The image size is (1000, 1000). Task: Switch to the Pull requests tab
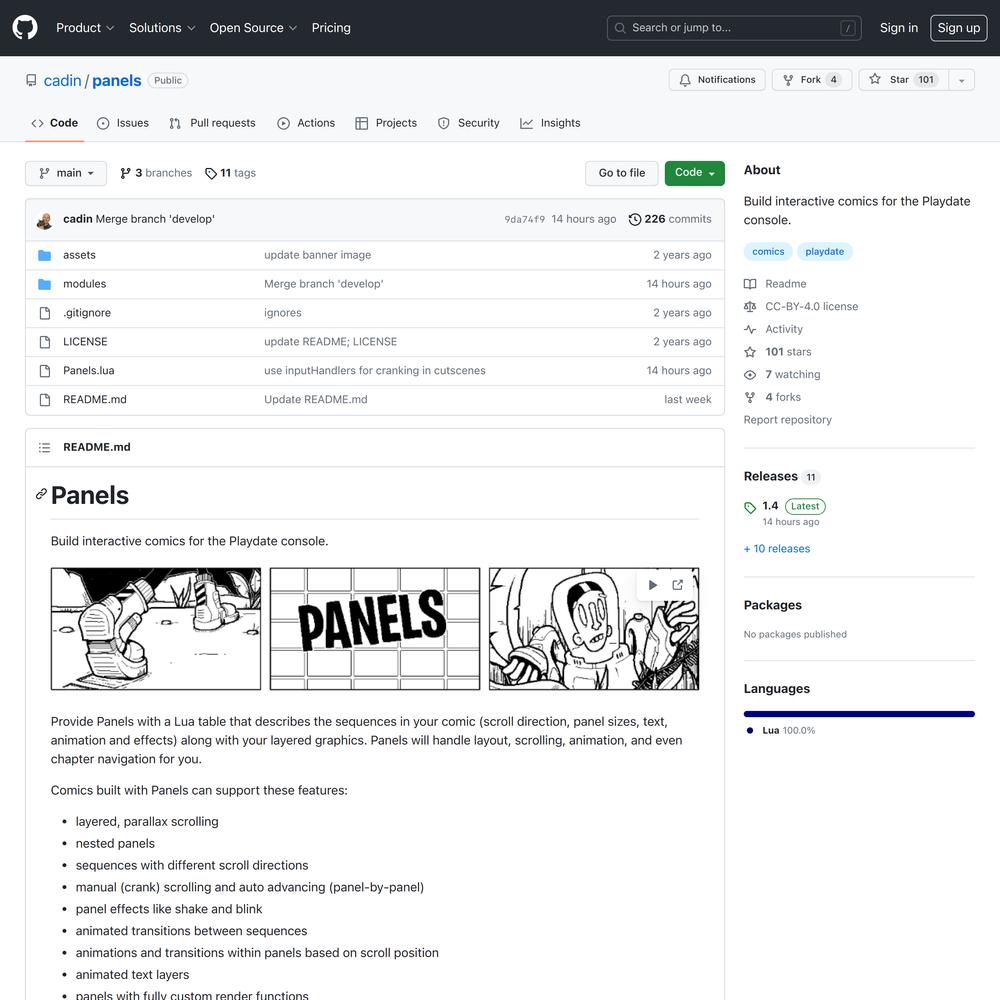(x=212, y=123)
